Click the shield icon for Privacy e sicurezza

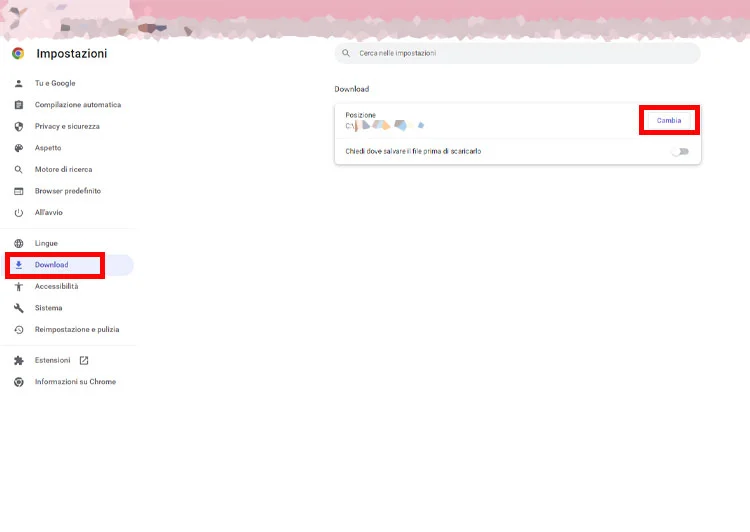pyautogui.click(x=19, y=127)
